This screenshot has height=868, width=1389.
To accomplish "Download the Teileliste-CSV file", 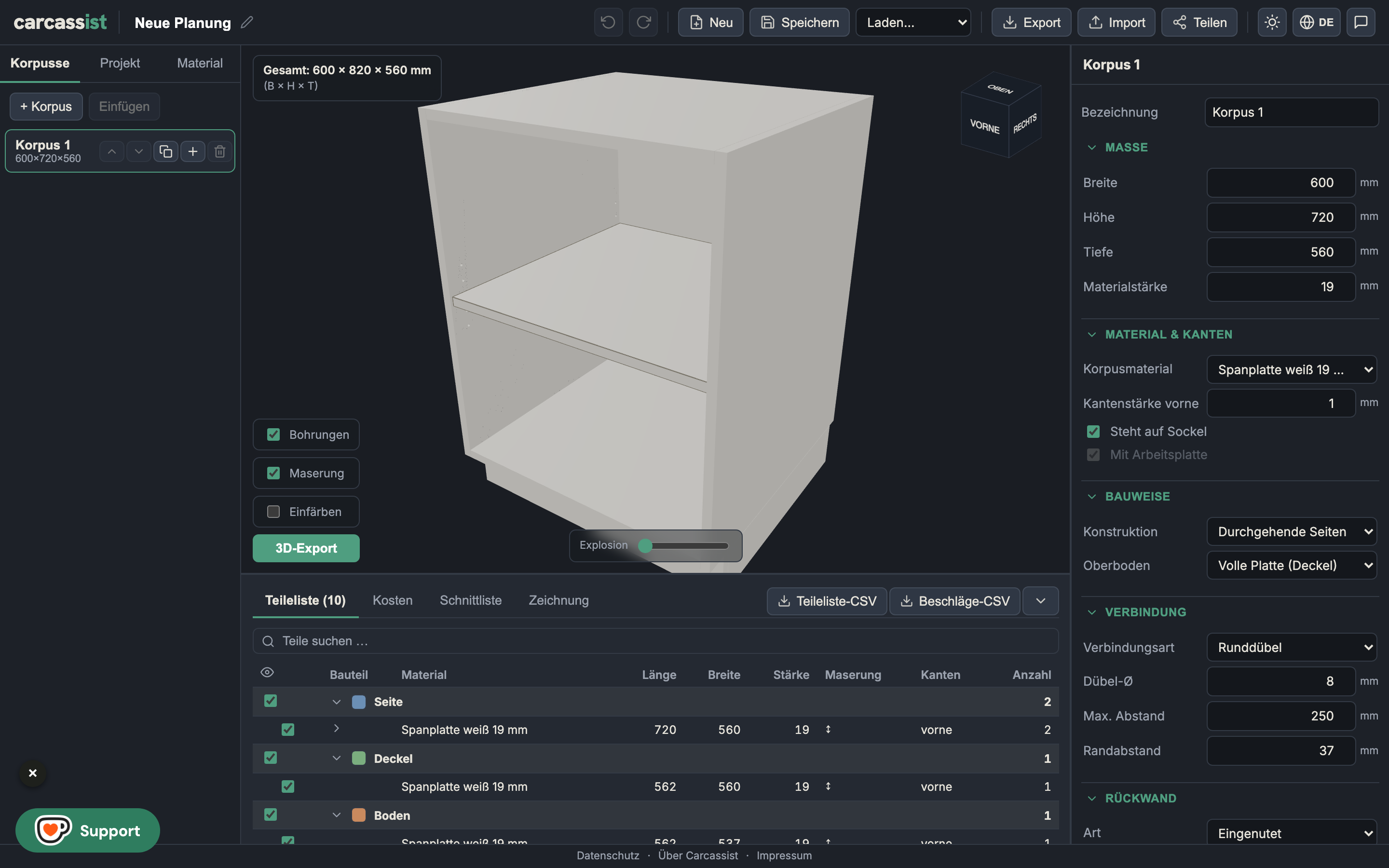I will pyautogui.click(x=827, y=601).
